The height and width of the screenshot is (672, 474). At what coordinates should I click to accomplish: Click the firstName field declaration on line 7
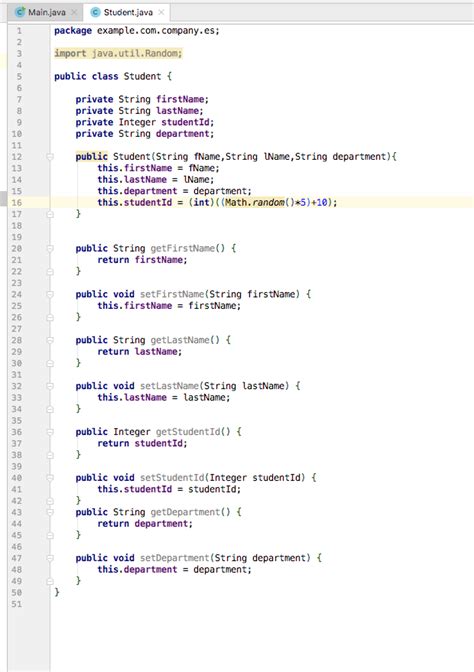point(142,99)
